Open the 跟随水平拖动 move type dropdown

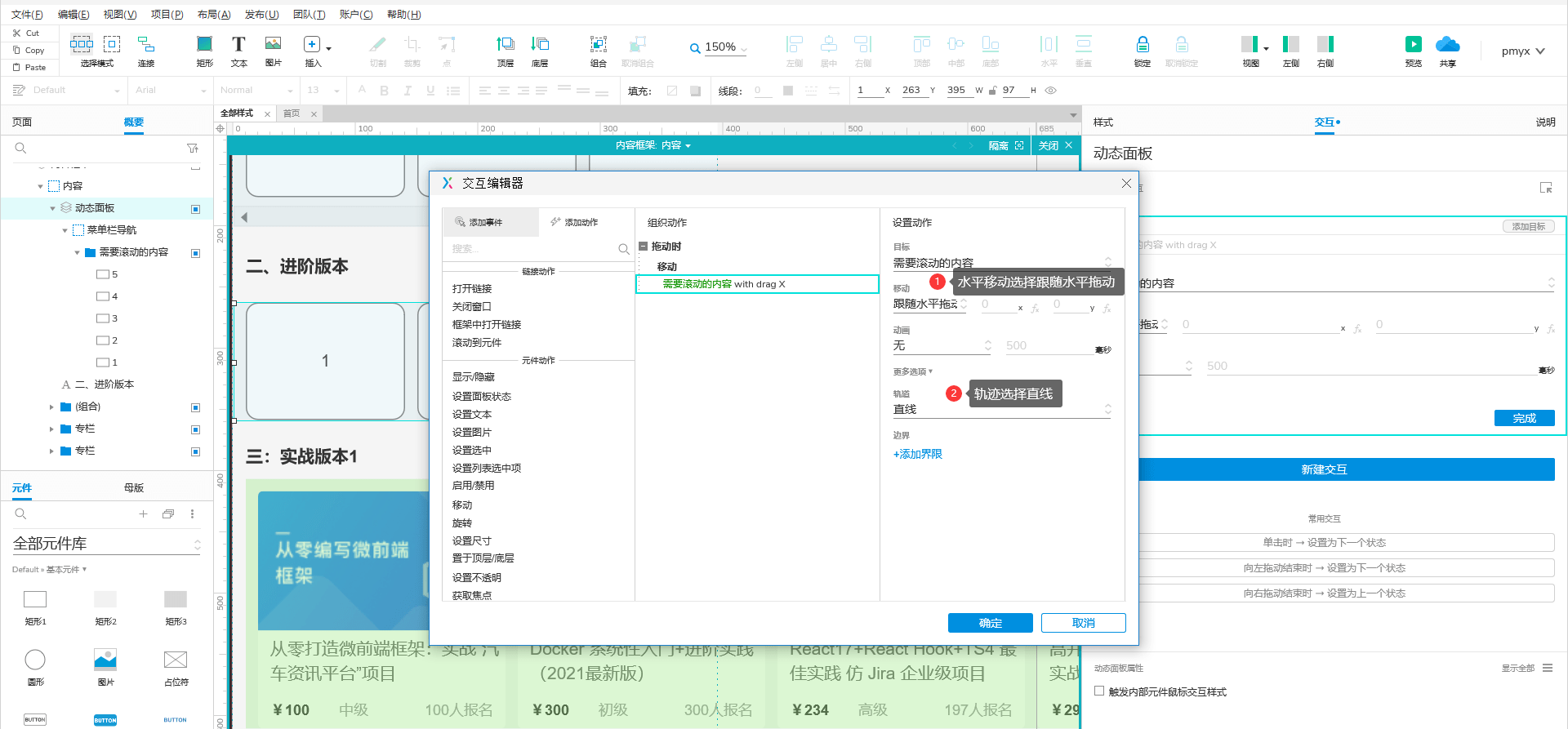tap(930, 304)
